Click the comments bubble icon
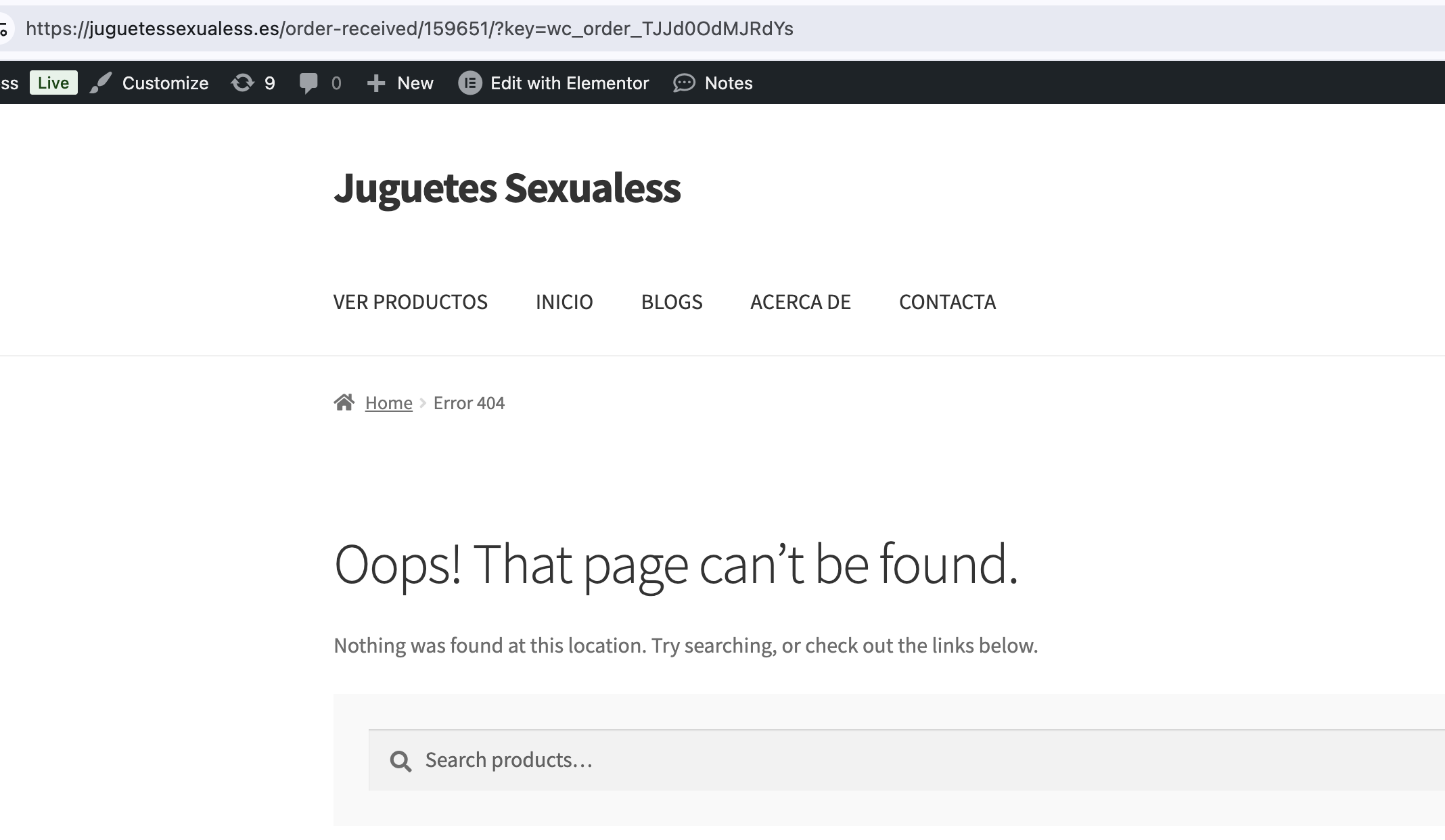This screenshot has width=1445, height=840. pyautogui.click(x=308, y=83)
